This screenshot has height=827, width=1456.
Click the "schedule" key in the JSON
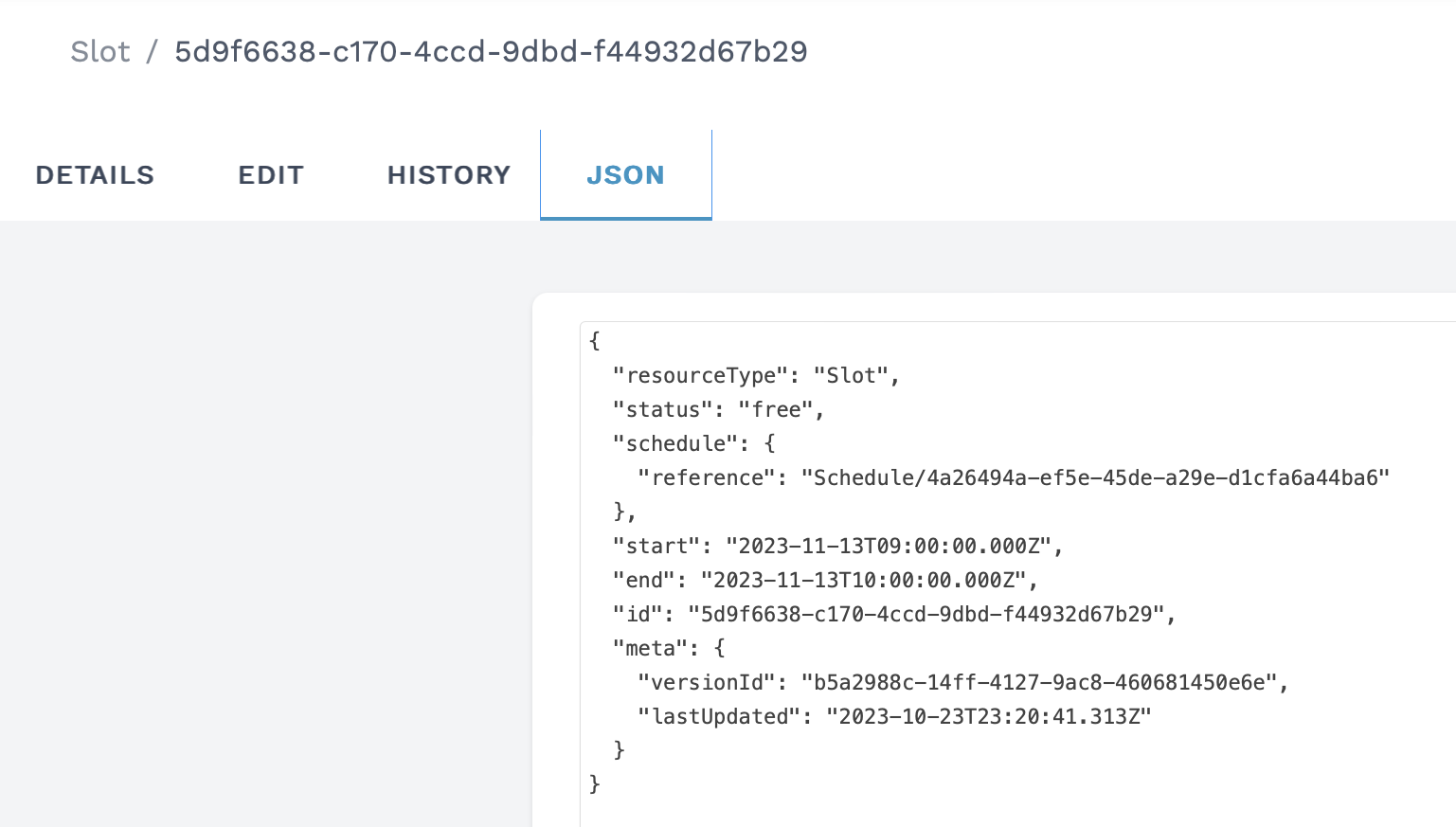tap(675, 444)
